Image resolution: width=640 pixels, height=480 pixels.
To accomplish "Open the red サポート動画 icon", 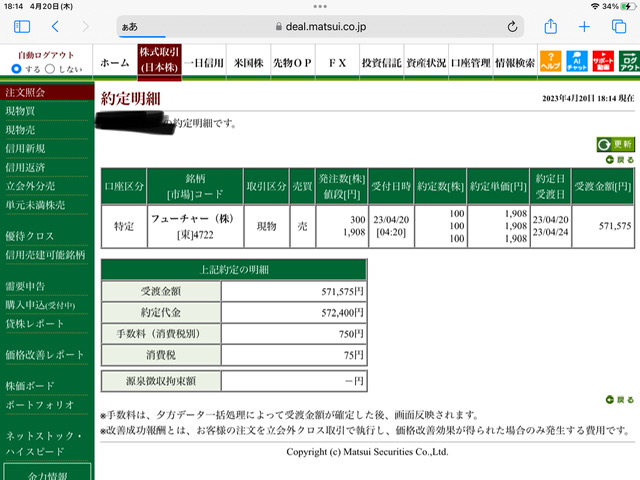I will click(603, 61).
